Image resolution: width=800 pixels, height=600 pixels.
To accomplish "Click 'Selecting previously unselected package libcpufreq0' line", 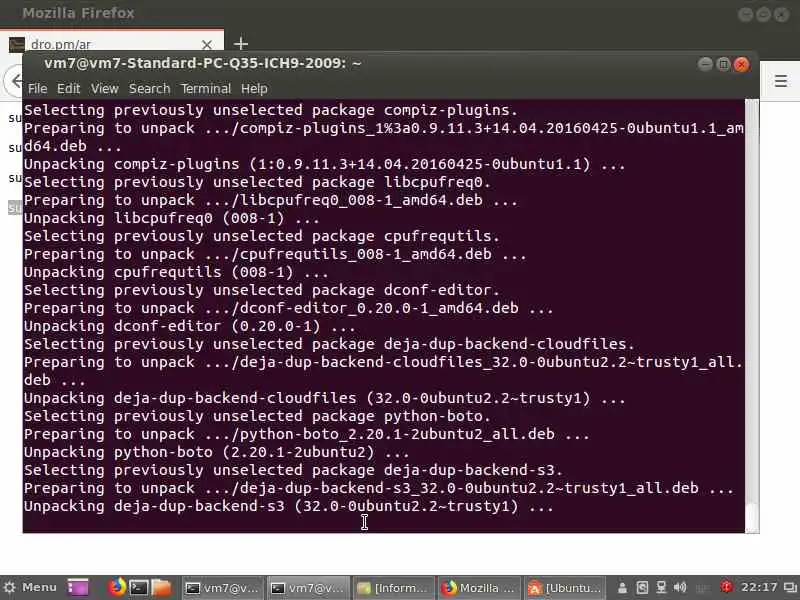I will [x=257, y=182].
